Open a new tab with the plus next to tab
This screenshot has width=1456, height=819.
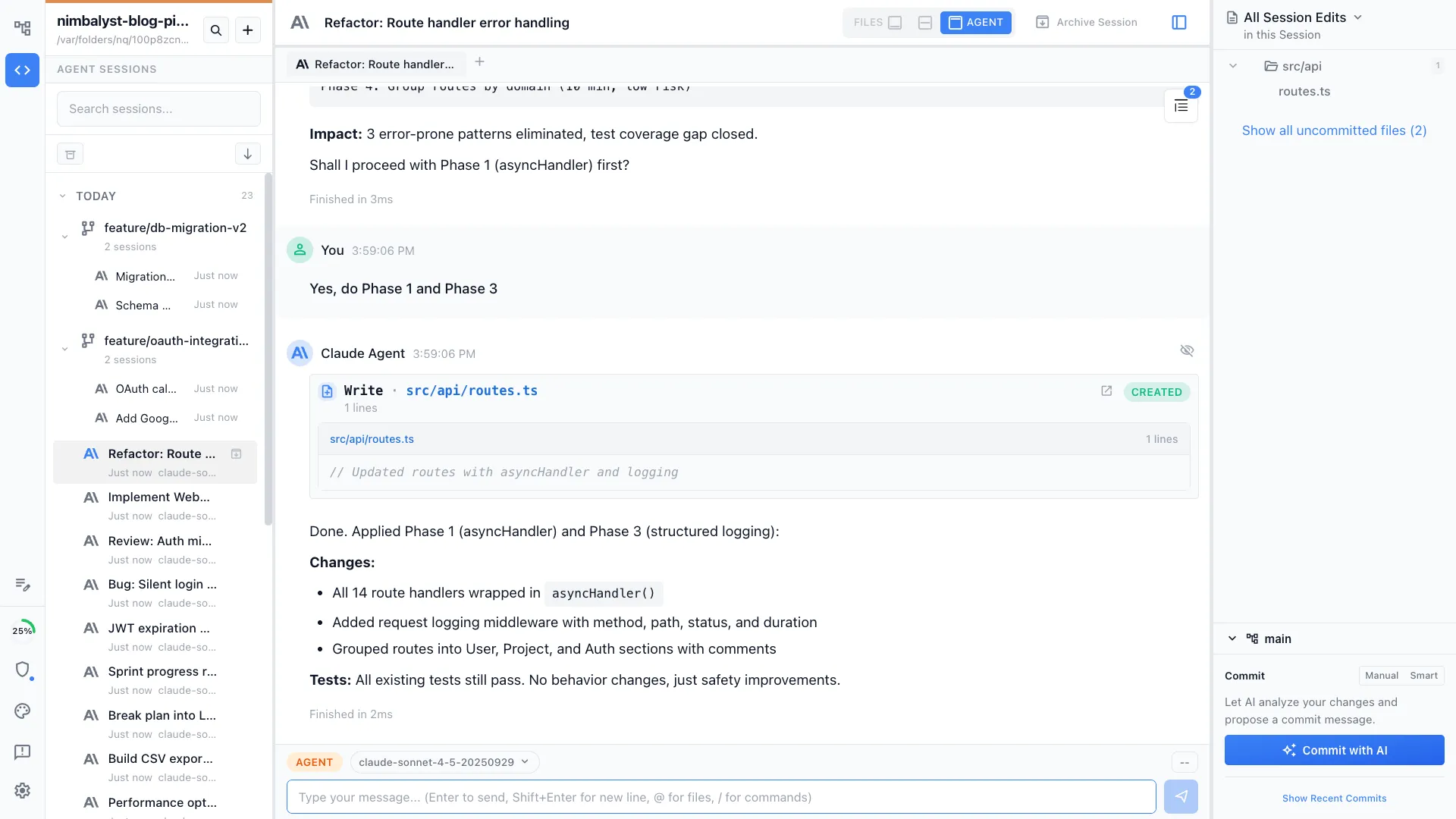click(x=479, y=61)
